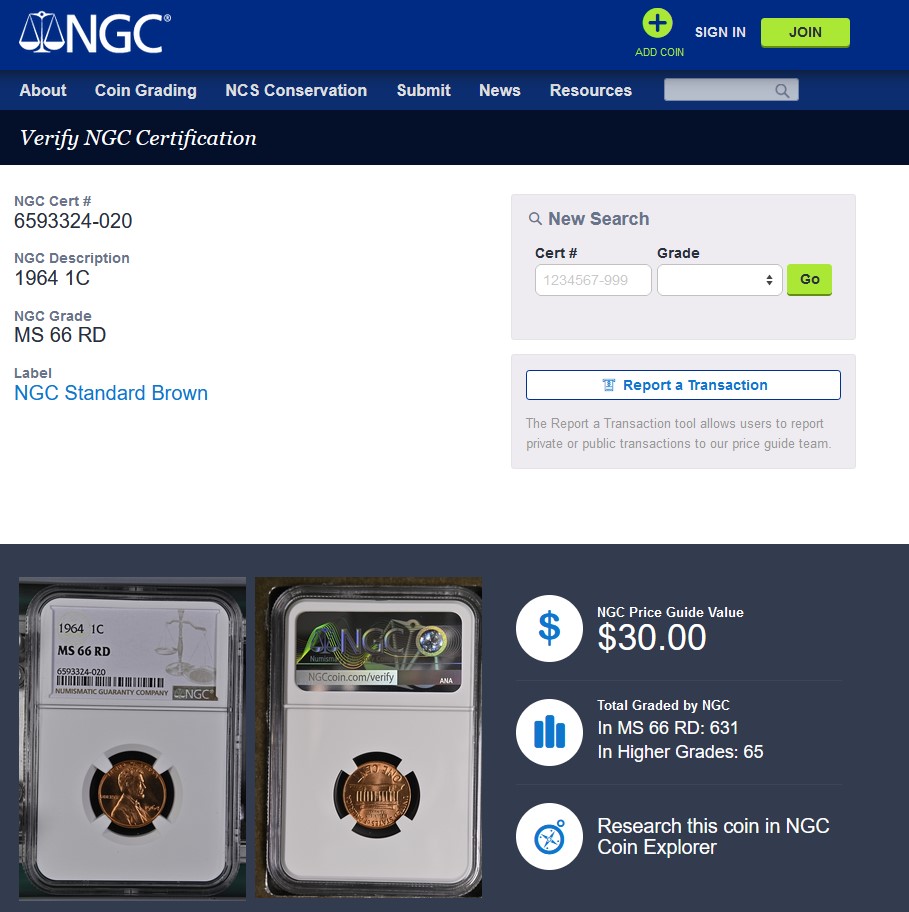Click the search magnifier icon in header

(782, 91)
